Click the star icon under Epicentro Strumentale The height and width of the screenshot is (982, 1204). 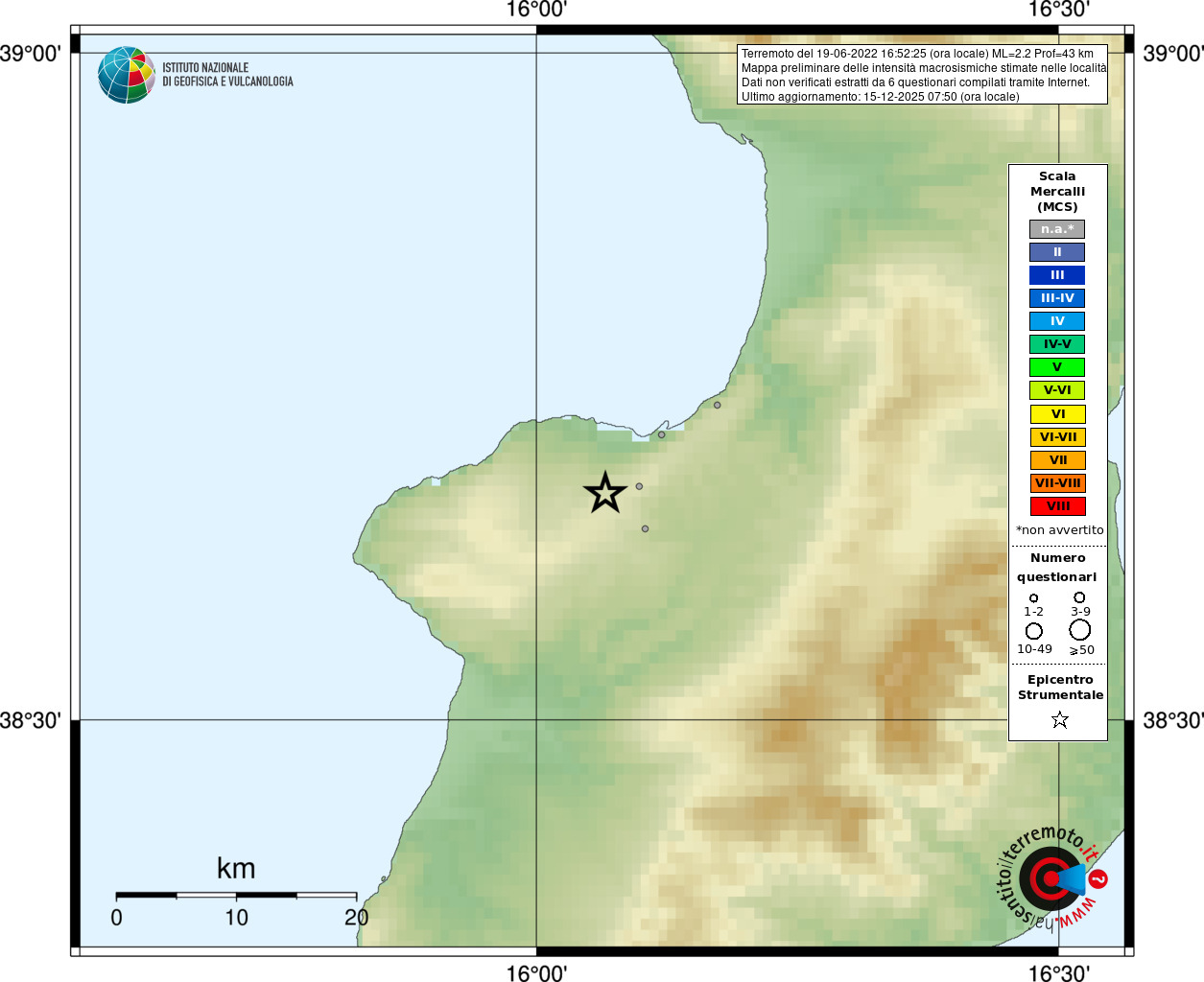[1060, 719]
